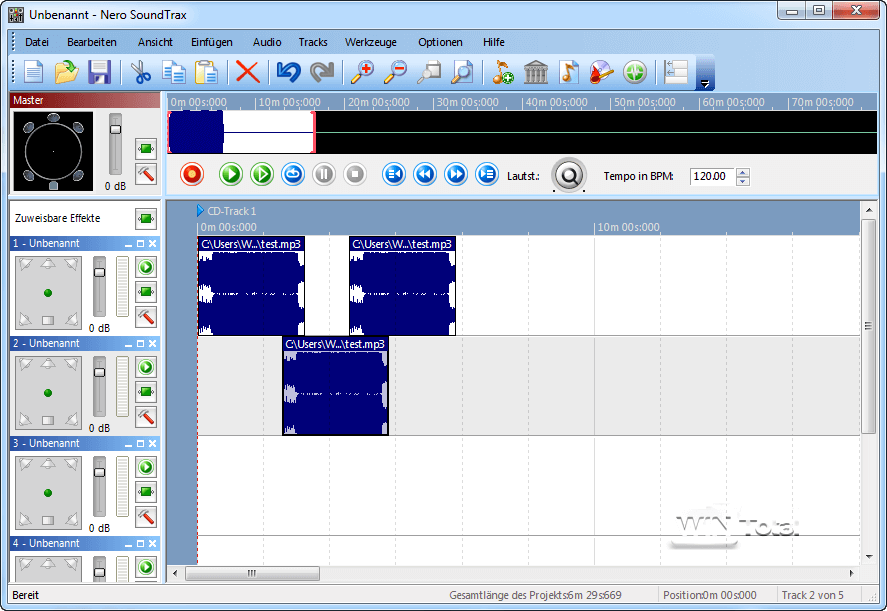Click track 1 volume fader
Image resolution: width=887 pixels, height=611 pixels.
coord(100,273)
